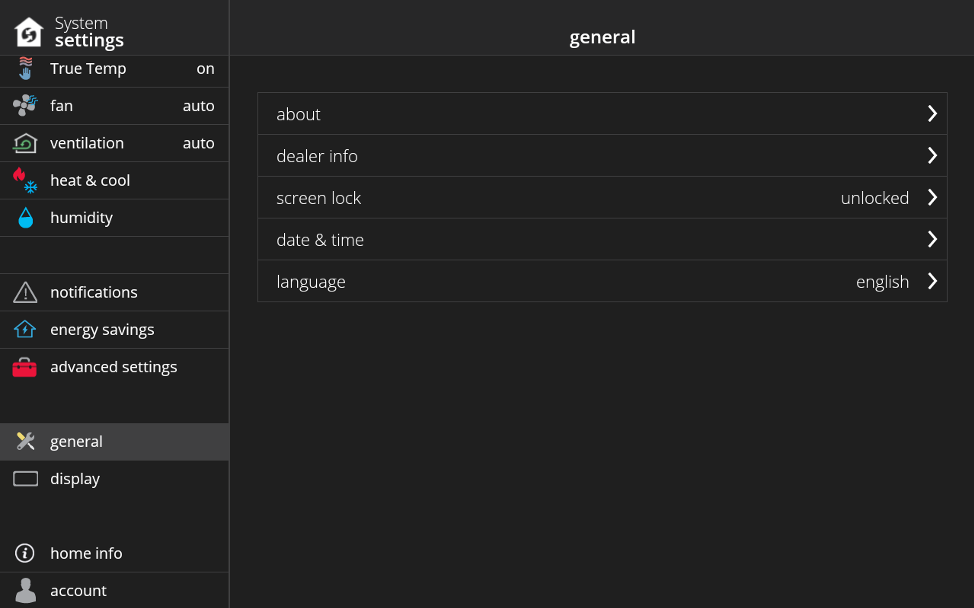The width and height of the screenshot is (974, 608).
Task: Click the general wrench and screwdriver icon
Action: pos(25,442)
